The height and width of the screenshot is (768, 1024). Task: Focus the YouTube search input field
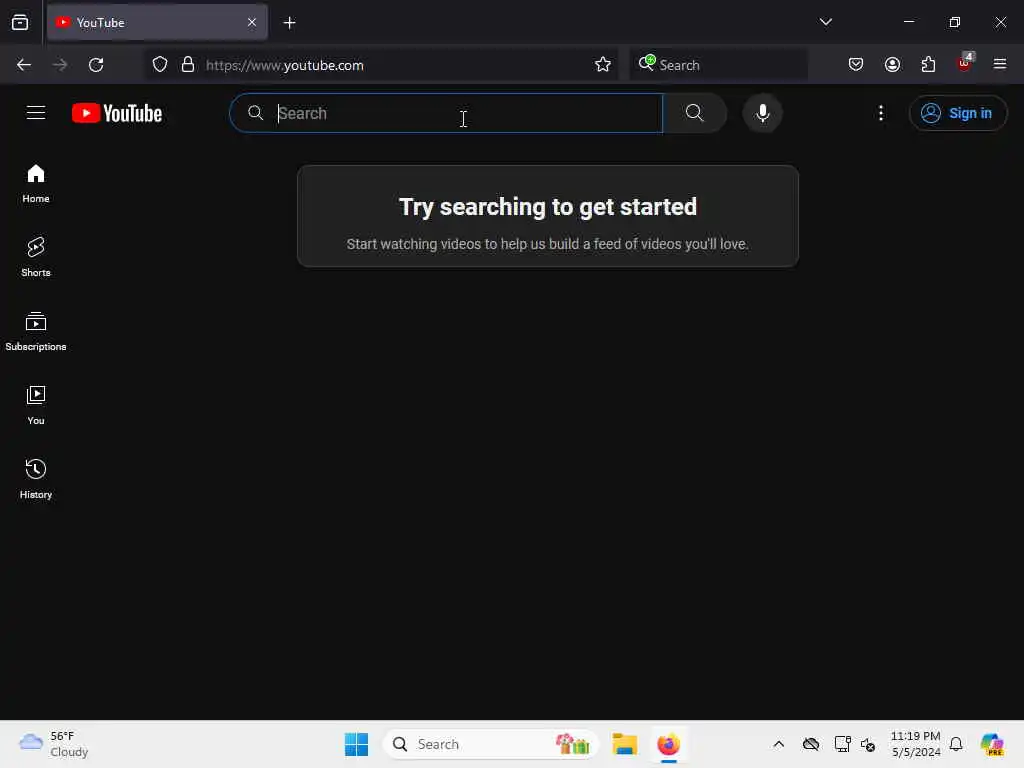click(x=447, y=113)
